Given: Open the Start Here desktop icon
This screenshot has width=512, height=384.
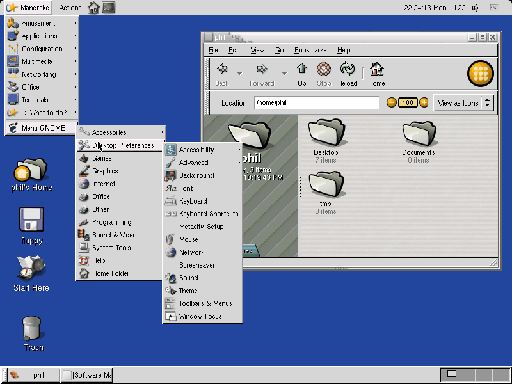Looking at the screenshot, I should pos(31,268).
